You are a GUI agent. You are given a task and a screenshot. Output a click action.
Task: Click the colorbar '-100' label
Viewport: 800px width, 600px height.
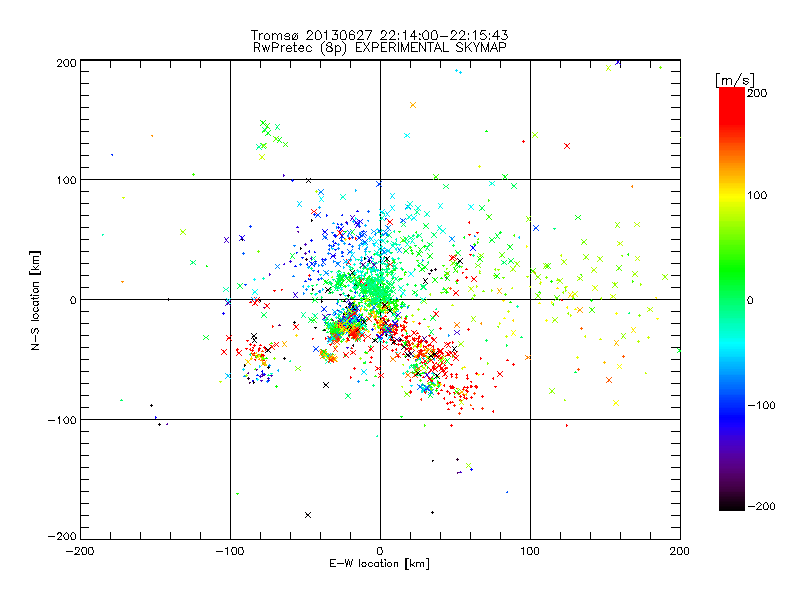pos(761,405)
